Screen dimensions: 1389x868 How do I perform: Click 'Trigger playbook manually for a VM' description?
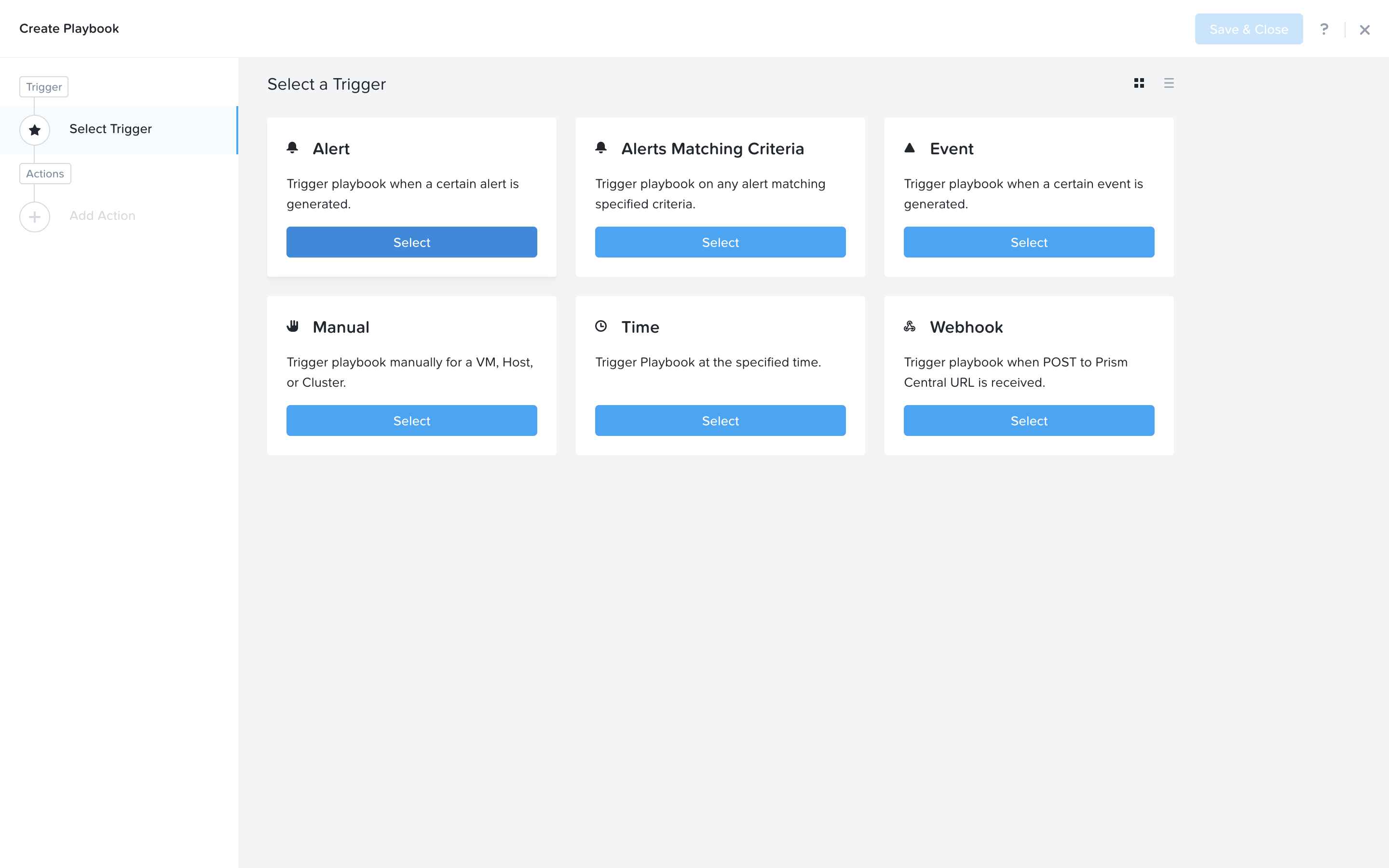point(410,372)
